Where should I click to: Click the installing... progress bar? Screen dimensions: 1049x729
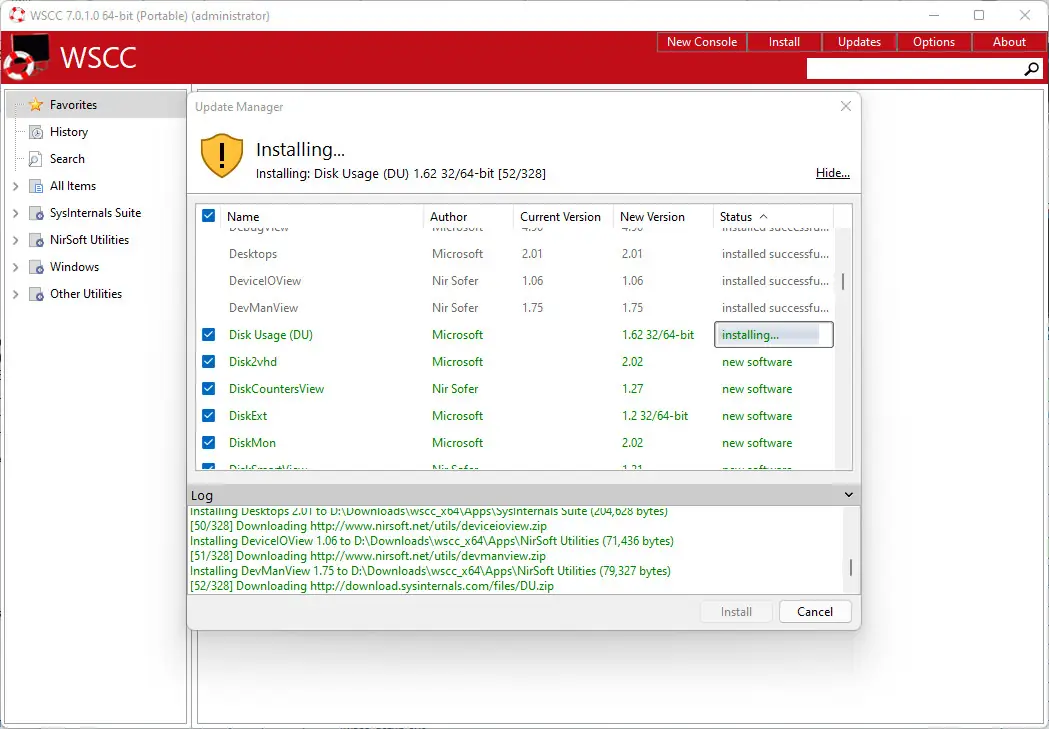coord(773,334)
